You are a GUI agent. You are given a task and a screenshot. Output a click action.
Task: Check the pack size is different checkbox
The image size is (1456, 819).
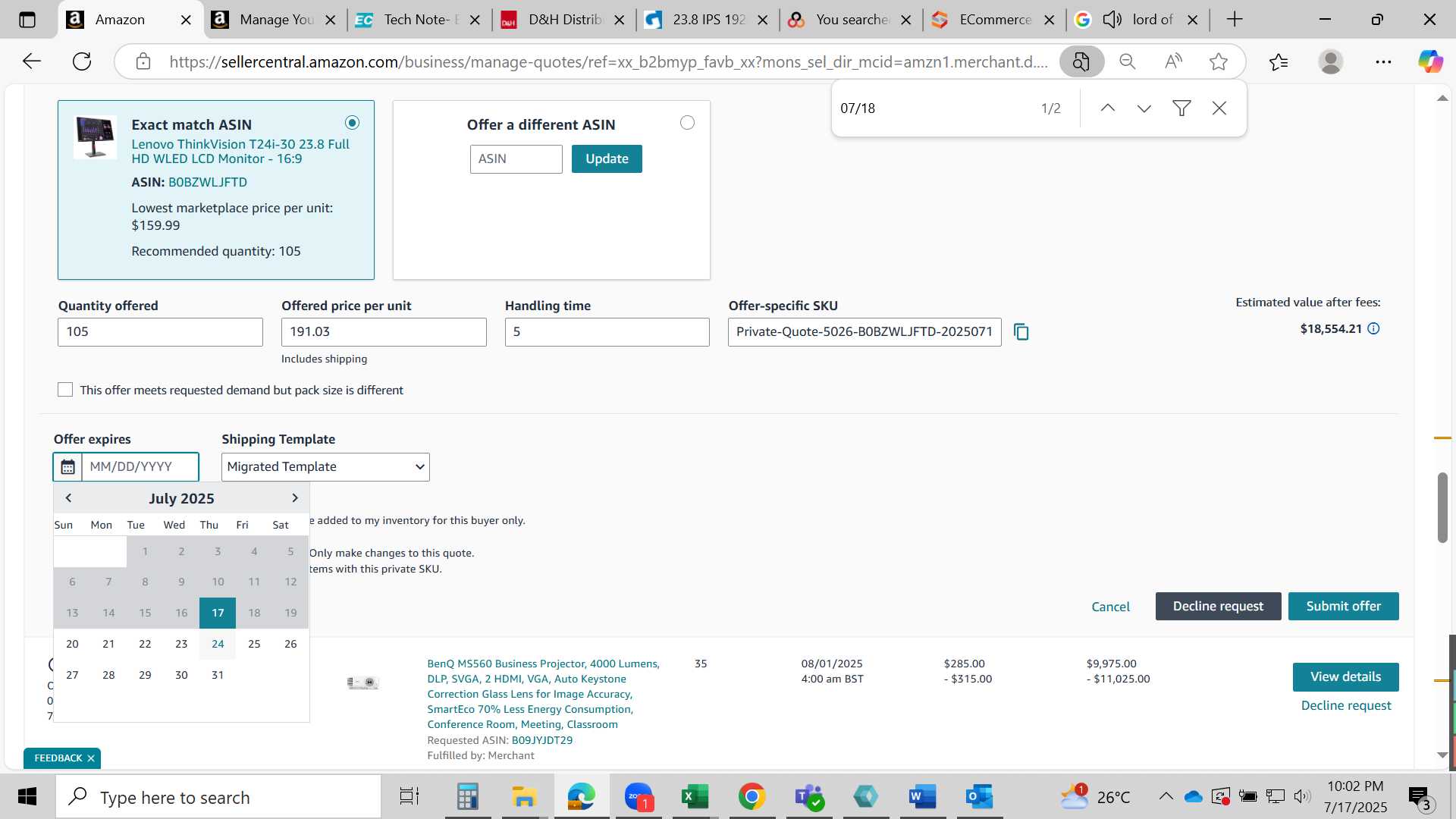point(65,390)
